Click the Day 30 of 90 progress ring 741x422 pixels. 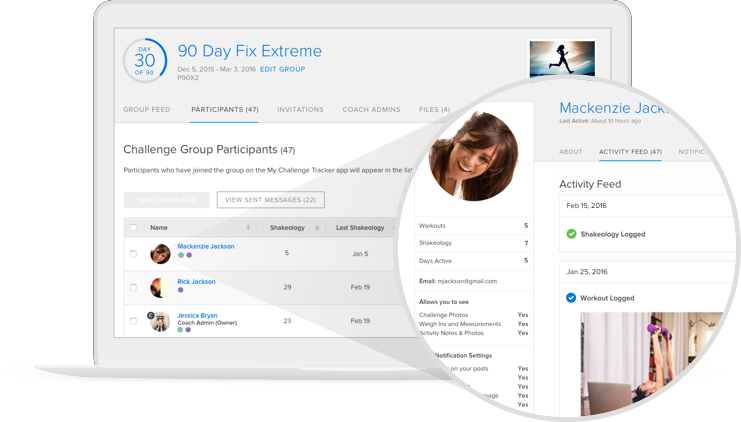coord(145,60)
